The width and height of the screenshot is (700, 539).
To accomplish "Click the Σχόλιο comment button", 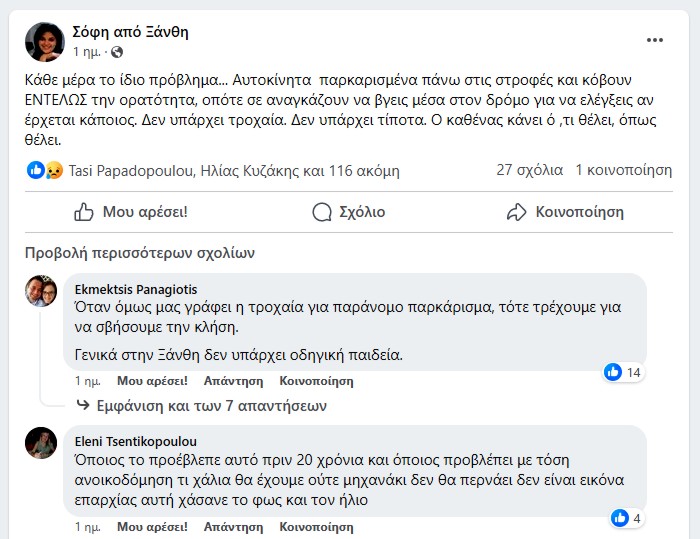I will point(348,212).
